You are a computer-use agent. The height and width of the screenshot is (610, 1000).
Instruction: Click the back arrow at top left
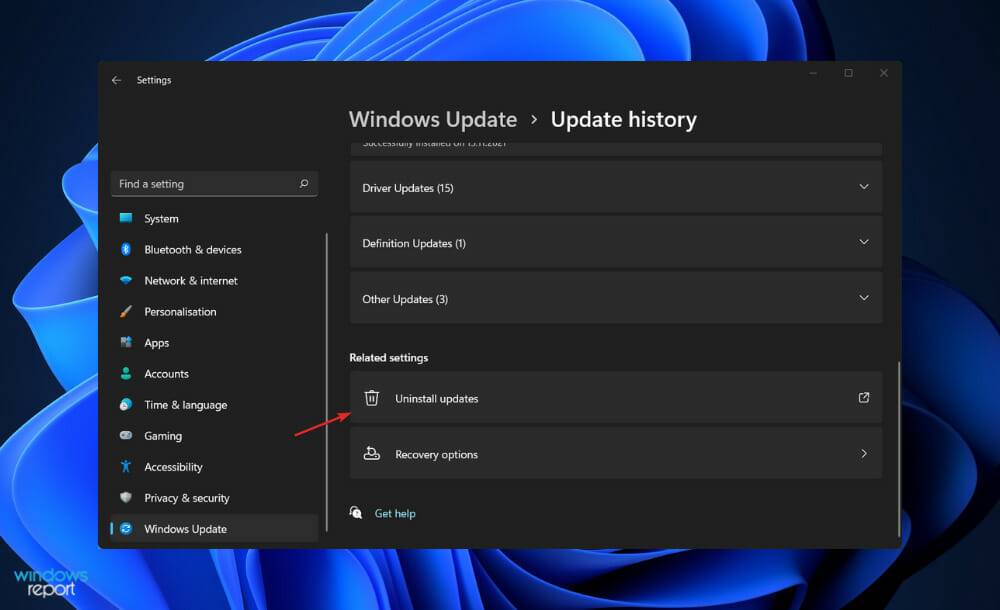pyautogui.click(x=117, y=80)
